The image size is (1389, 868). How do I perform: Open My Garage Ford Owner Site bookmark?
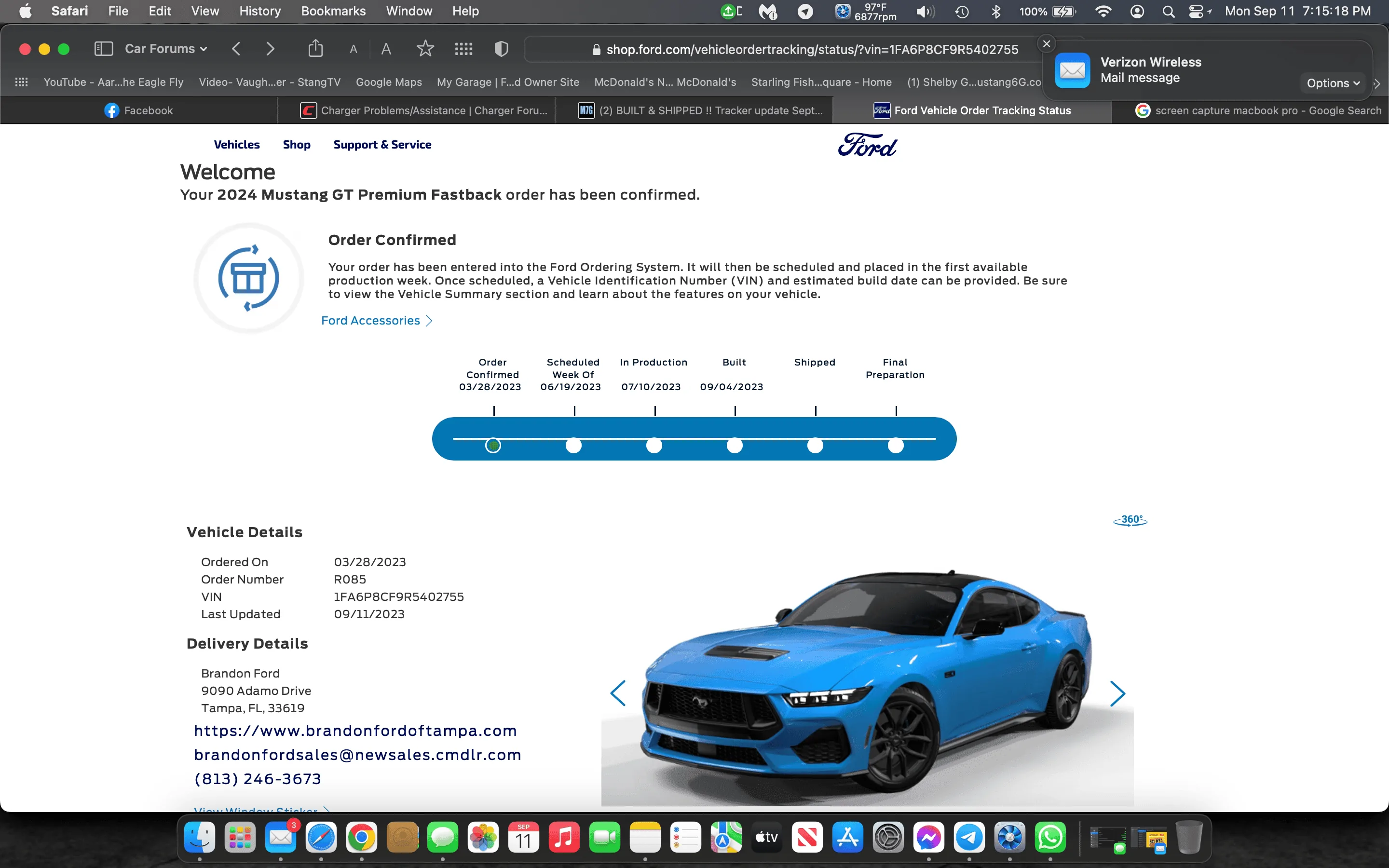point(508,82)
